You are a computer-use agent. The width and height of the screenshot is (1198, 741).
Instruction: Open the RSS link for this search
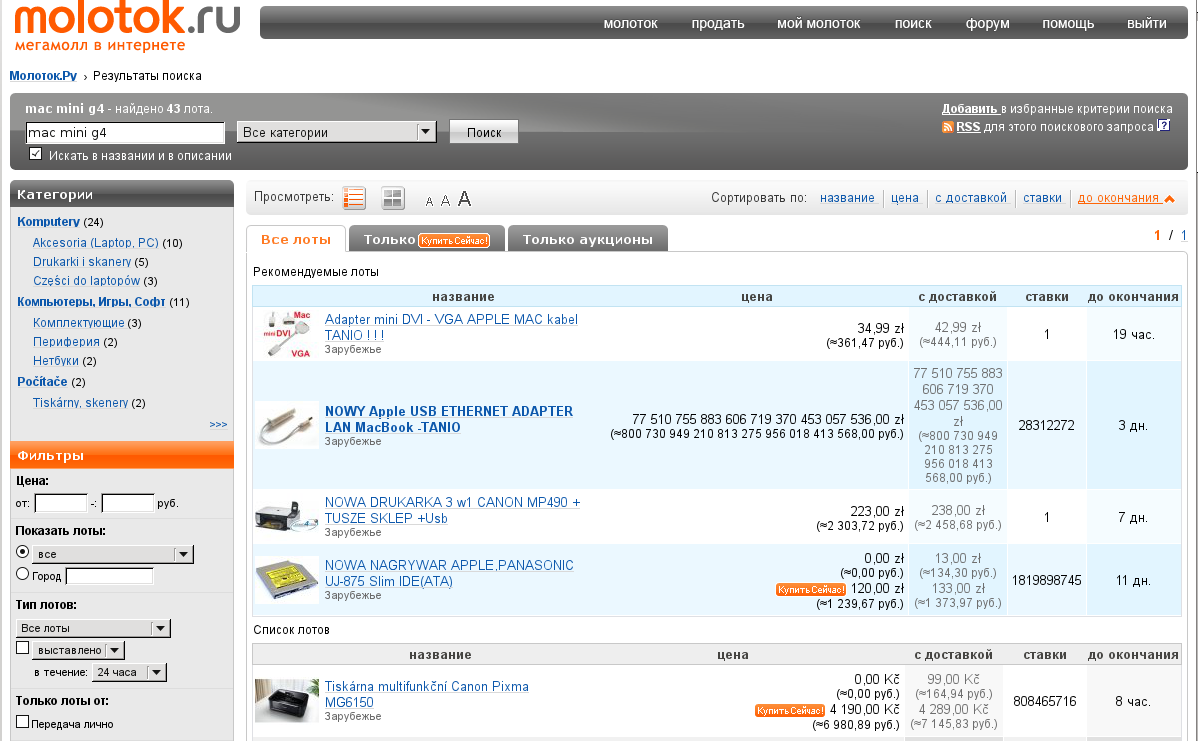click(968, 127)
